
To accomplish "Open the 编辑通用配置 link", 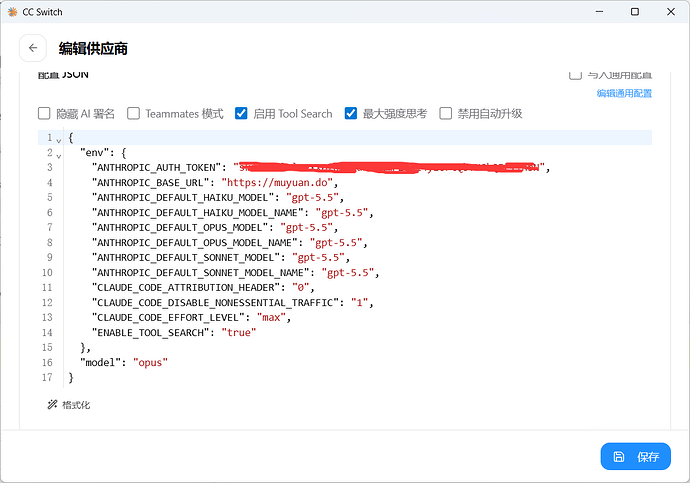I will coord(624,93).
